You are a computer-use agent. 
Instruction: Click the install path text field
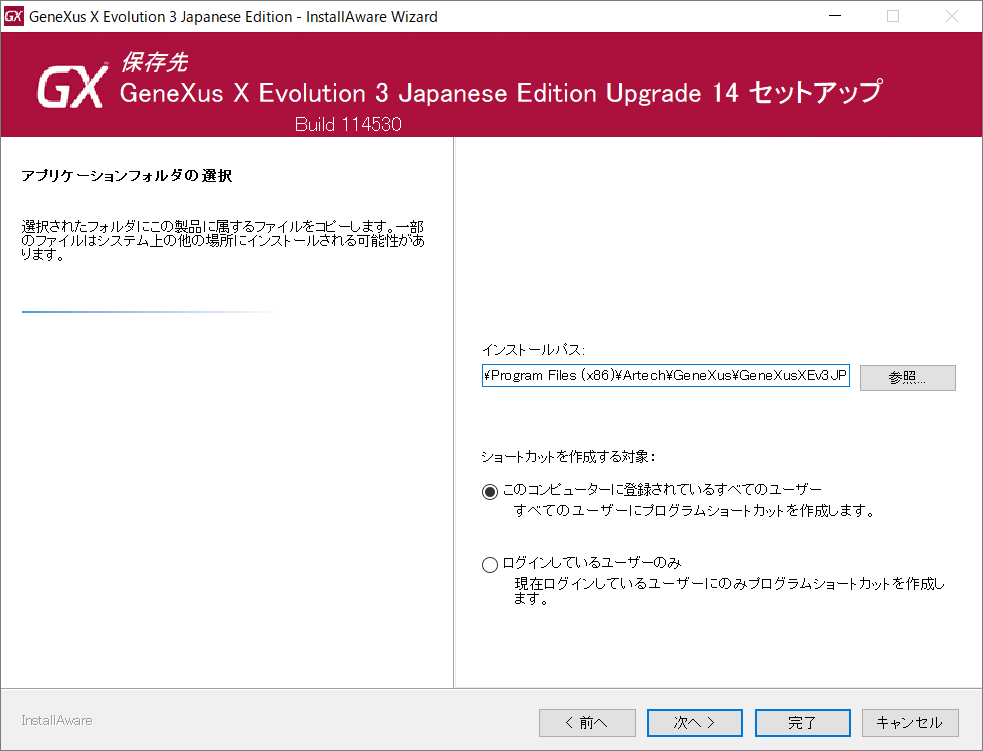coord(665,376)
